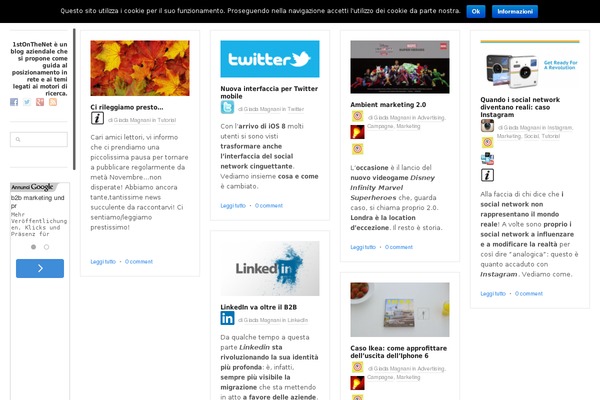Click the info icon in the Instagram post card
The image size is (600, 400).
click(x=487, y=175)
